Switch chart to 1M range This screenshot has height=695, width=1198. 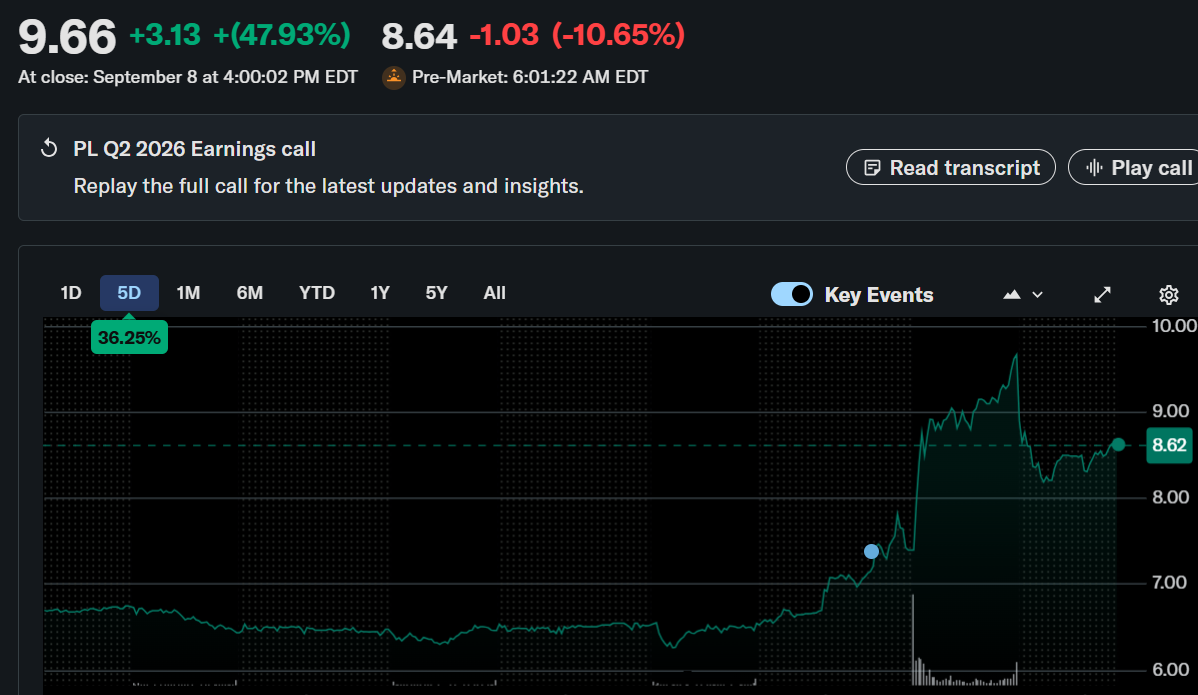pyautogui.click(x=188, y=293)
